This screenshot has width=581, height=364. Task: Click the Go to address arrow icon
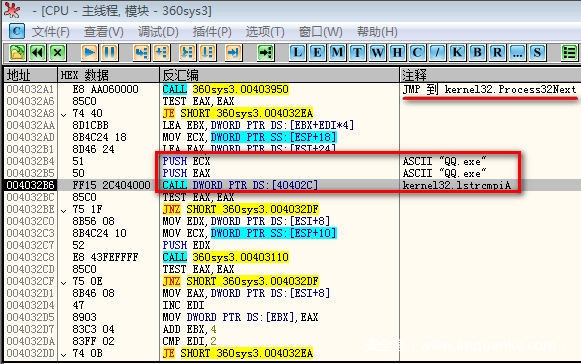point(266,52)
